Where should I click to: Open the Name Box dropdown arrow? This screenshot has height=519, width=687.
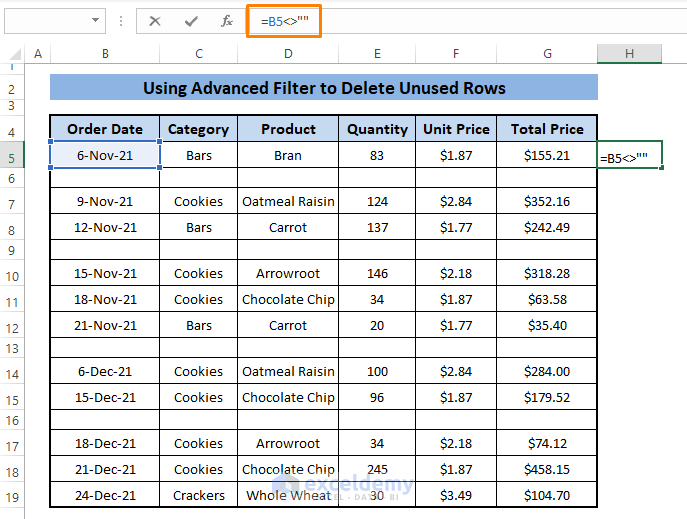pos(95,20)
